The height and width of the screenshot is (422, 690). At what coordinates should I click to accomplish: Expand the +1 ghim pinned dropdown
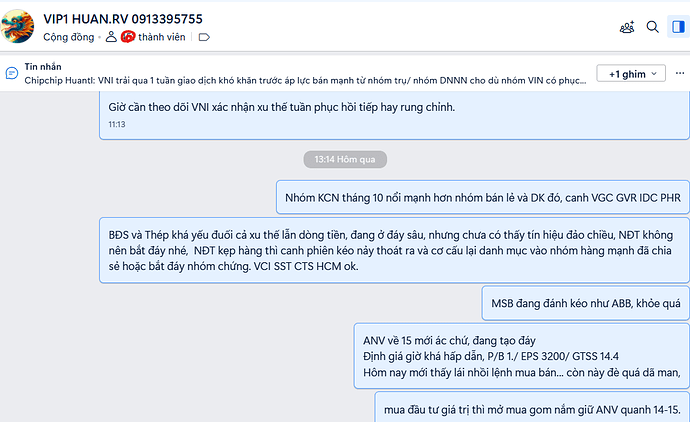click(631, 73)
